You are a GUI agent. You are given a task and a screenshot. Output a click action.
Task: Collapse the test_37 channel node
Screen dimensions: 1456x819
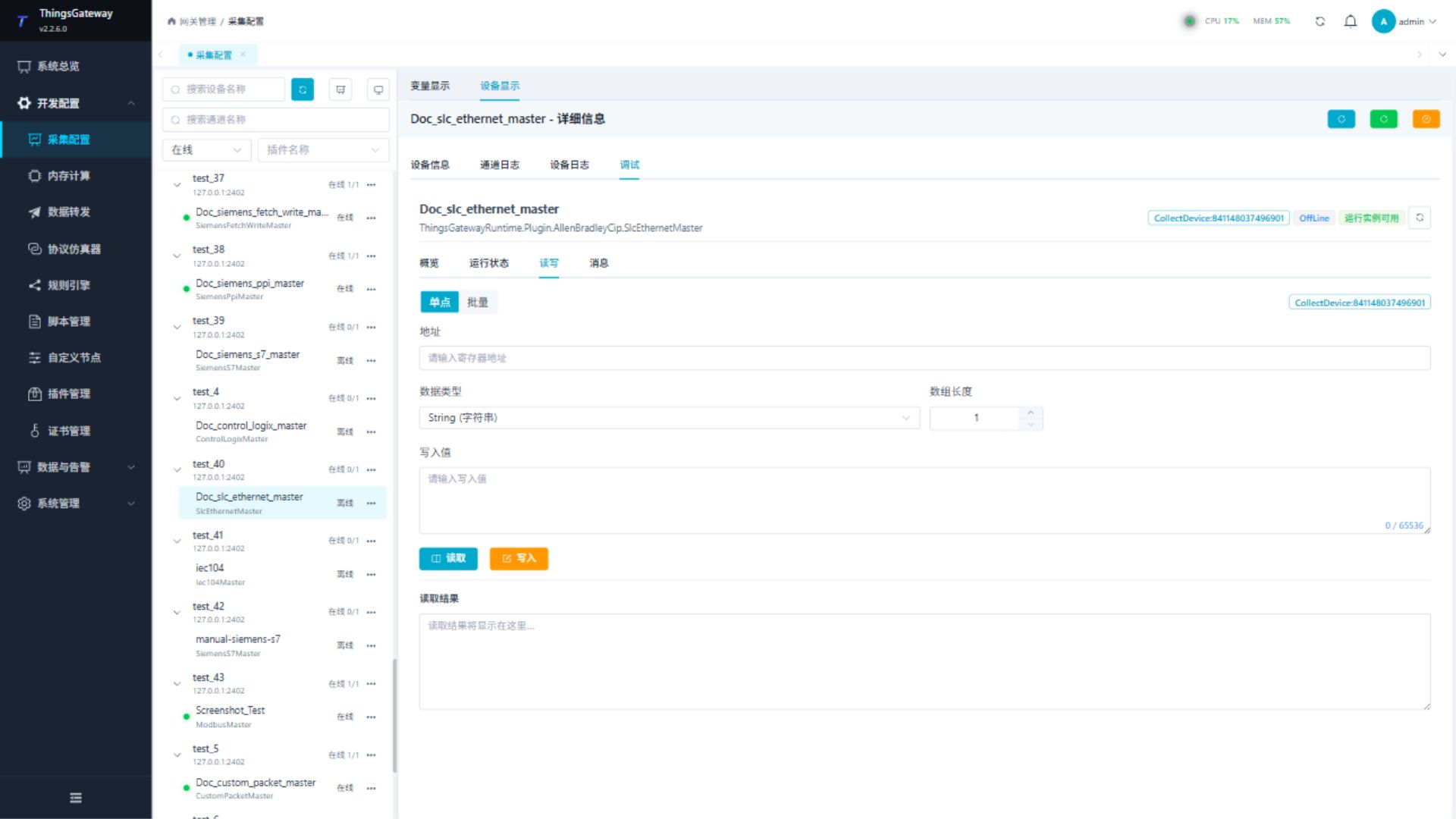[177, 184]
